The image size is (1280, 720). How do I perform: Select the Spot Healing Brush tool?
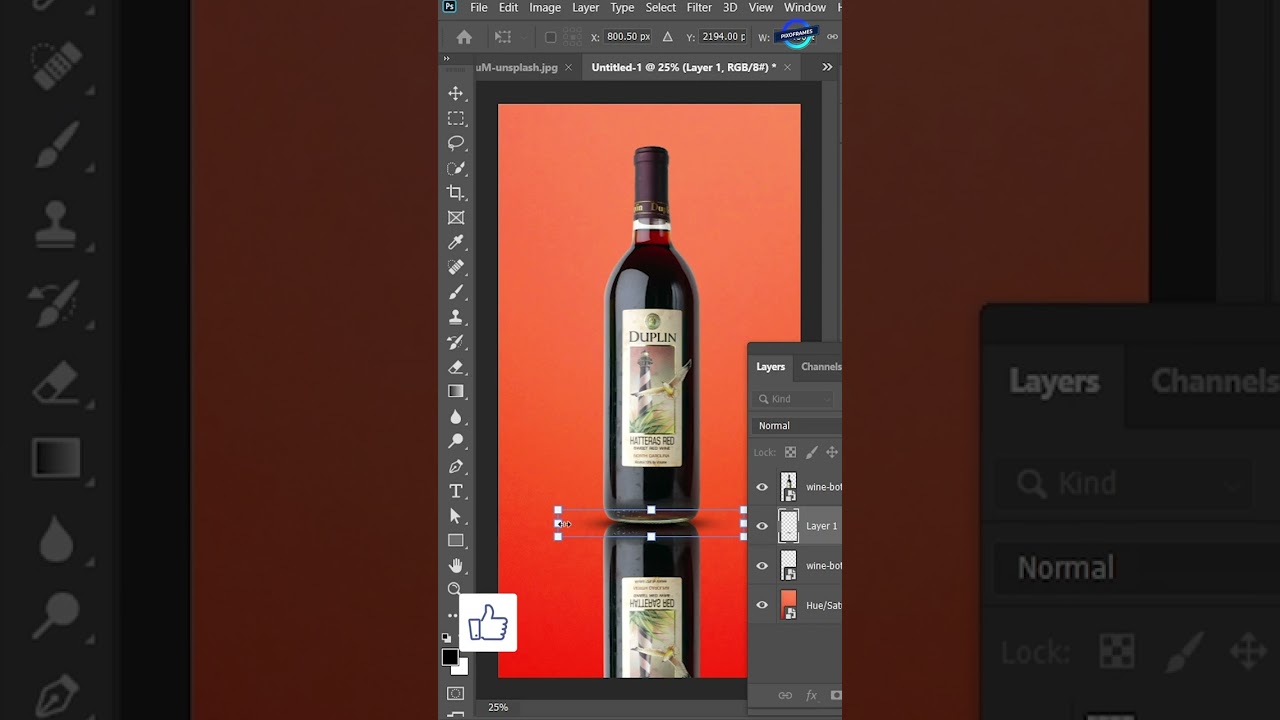(x=456, y=267)
